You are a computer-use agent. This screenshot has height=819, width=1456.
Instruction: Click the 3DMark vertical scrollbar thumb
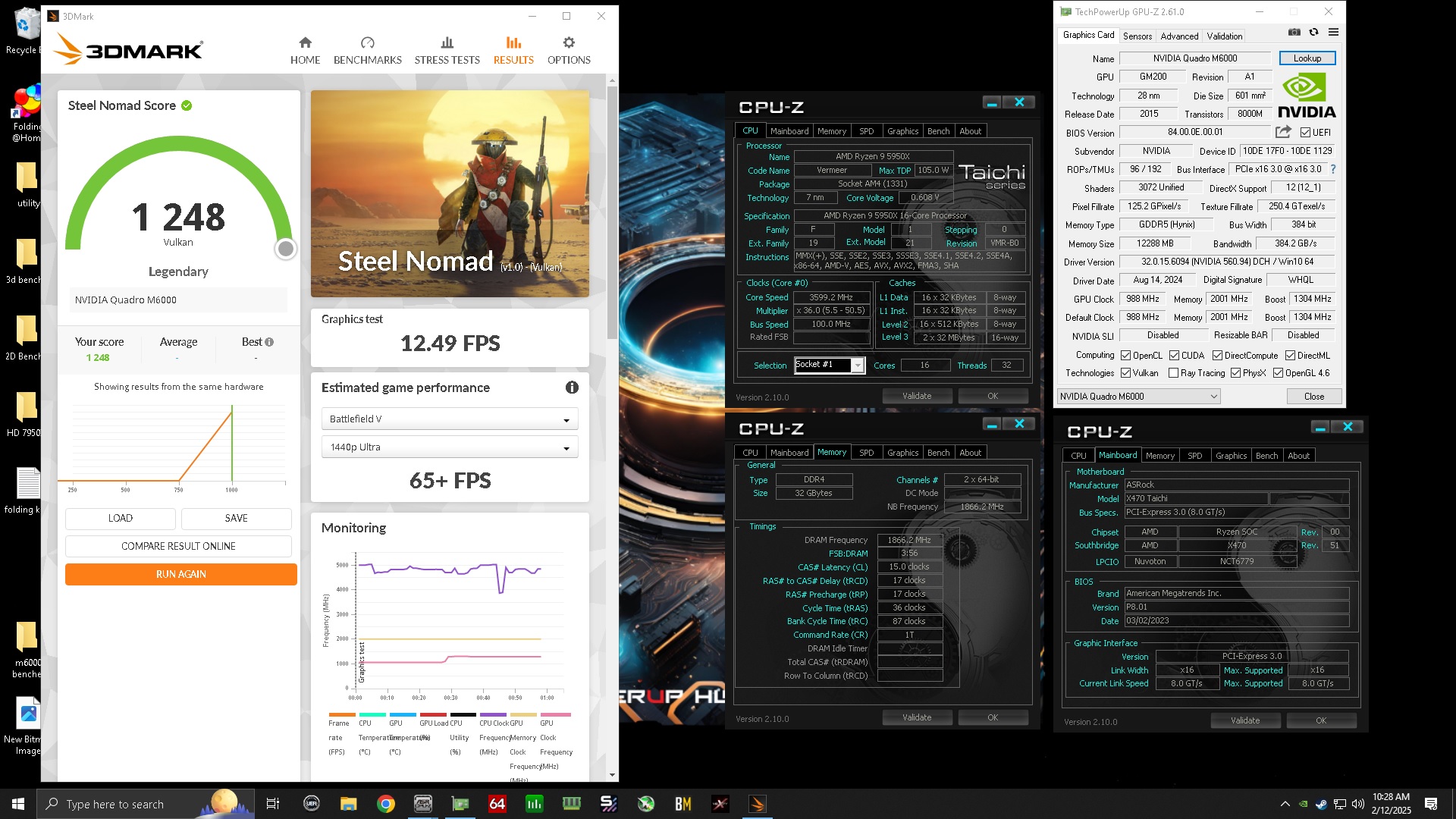click(612, 212)
